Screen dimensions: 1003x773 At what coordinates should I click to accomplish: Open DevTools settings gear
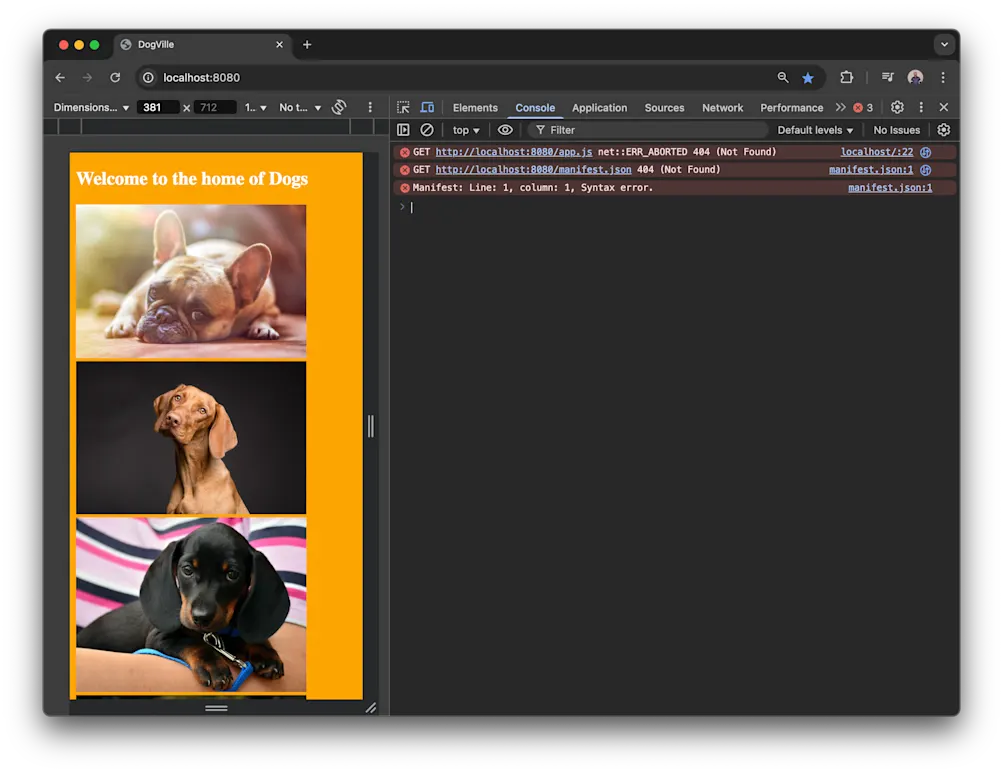pyautogui.click(x=897, y=107)
